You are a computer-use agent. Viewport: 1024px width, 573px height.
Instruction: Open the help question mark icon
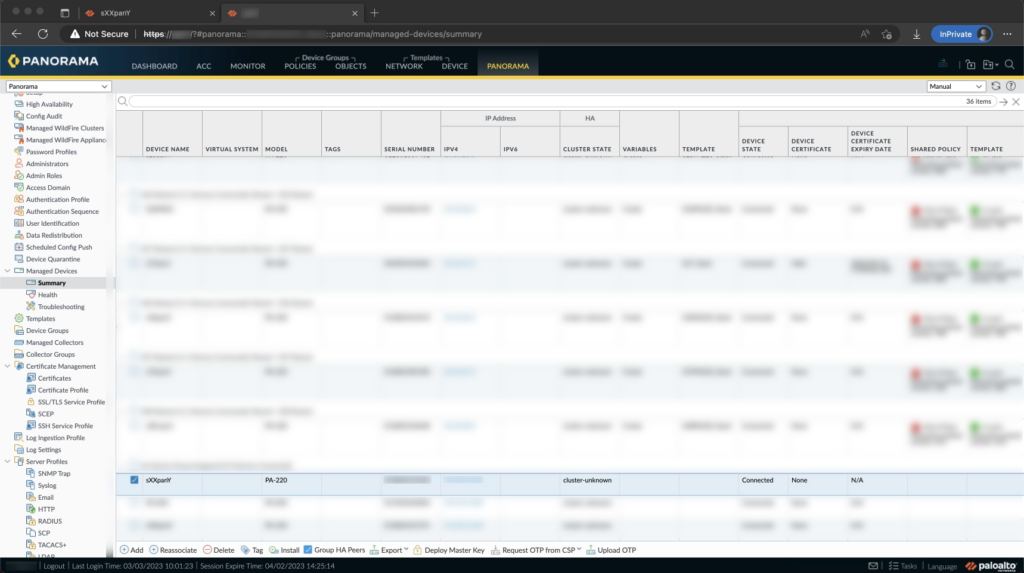point(1011,86)
